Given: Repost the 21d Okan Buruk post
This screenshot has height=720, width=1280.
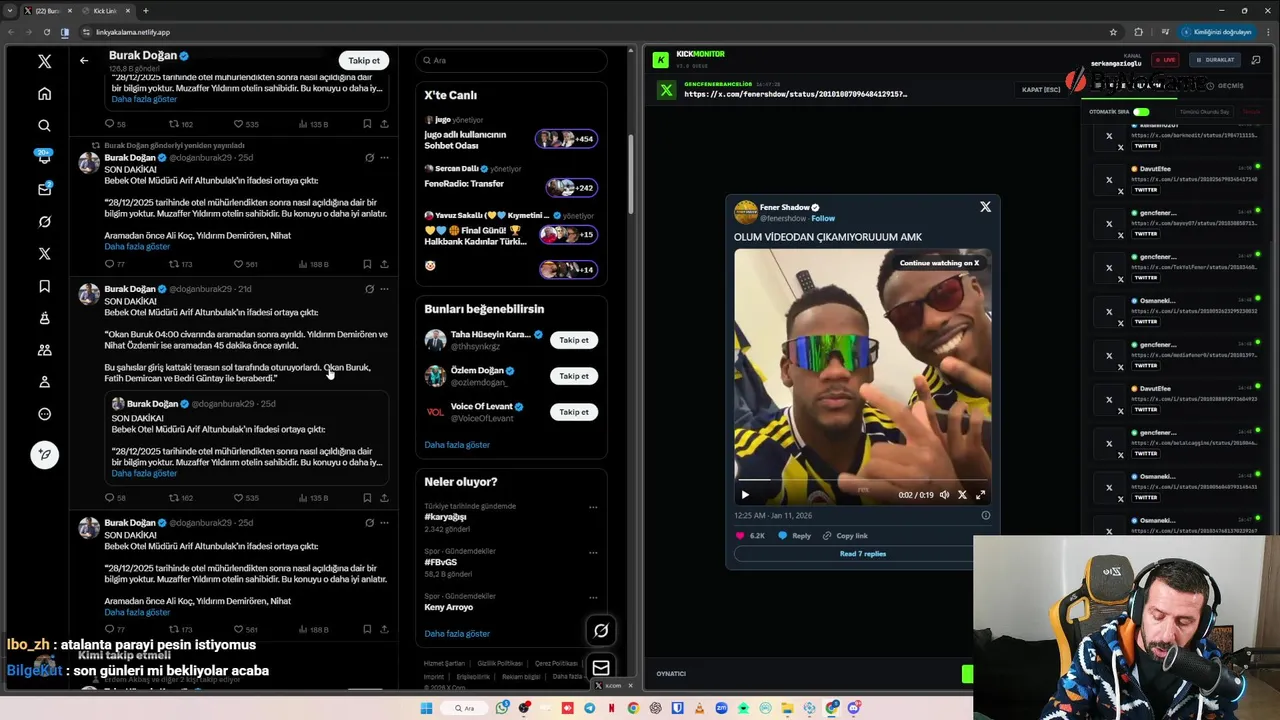Looking at the screenshot, I should pos(180,498).
